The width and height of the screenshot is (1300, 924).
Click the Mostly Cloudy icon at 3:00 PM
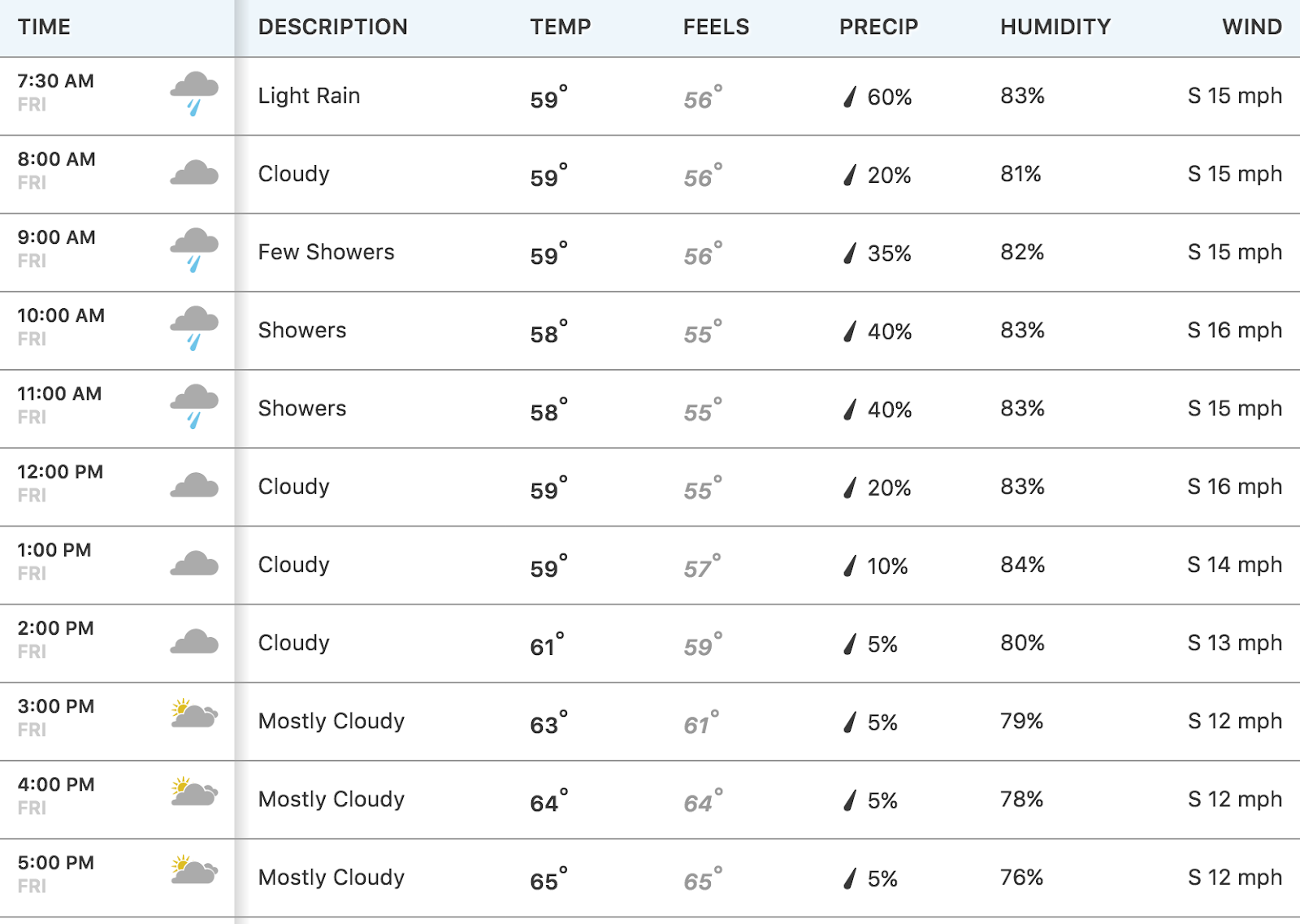(x=194, y=714)
